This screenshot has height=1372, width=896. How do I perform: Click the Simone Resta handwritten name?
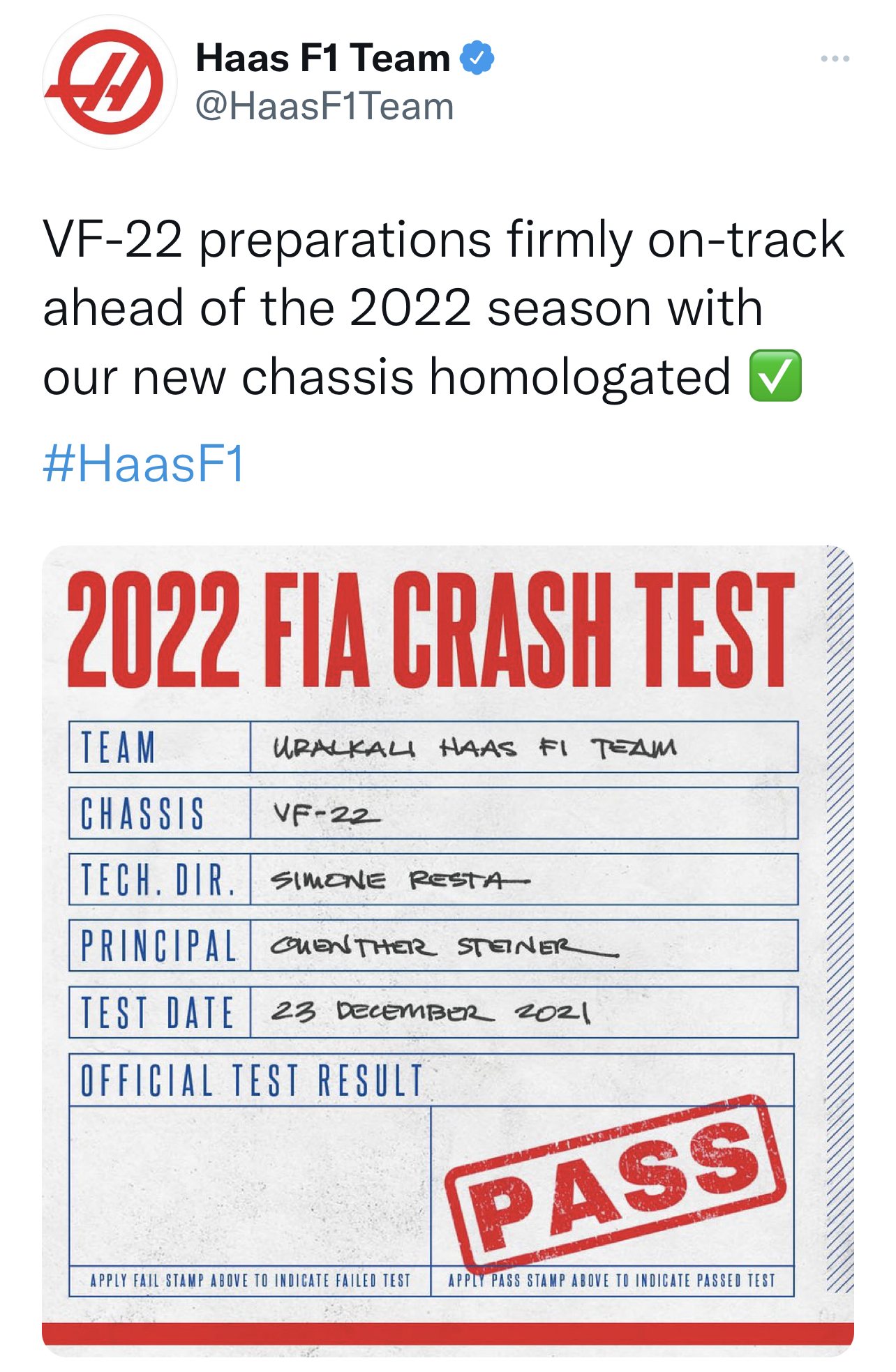click(x=399, y=880)
